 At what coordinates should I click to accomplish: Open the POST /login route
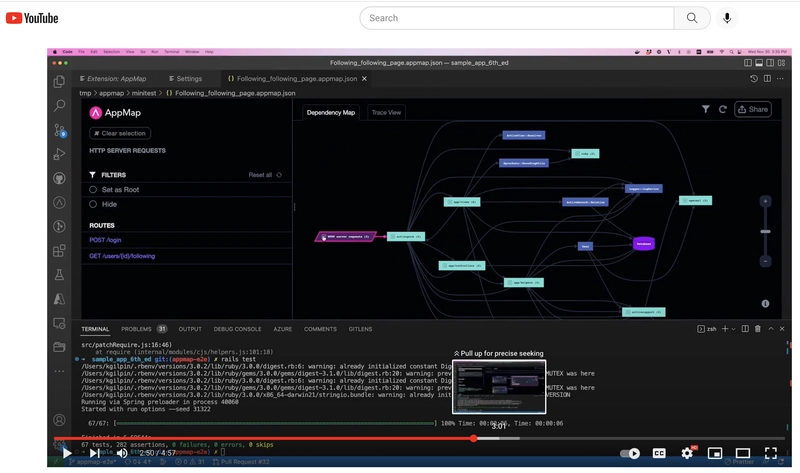click(x=105, y=240)
